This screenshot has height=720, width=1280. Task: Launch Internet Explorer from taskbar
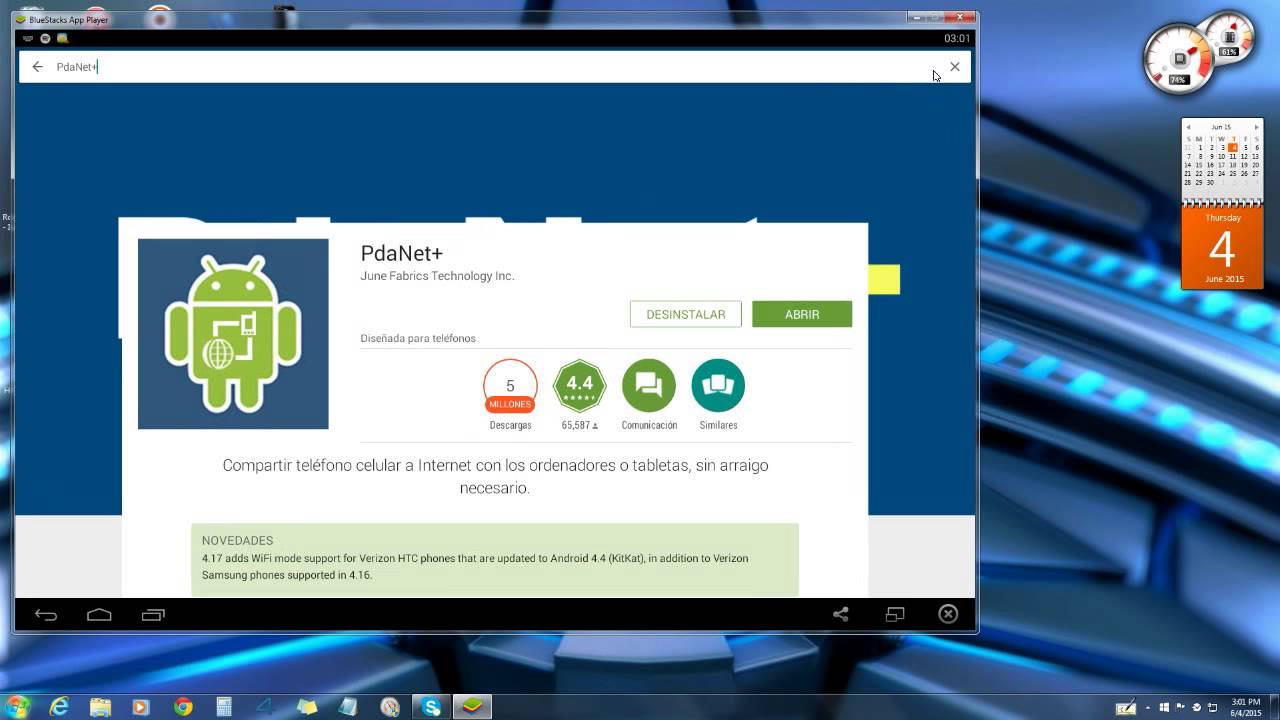(60, 707)
